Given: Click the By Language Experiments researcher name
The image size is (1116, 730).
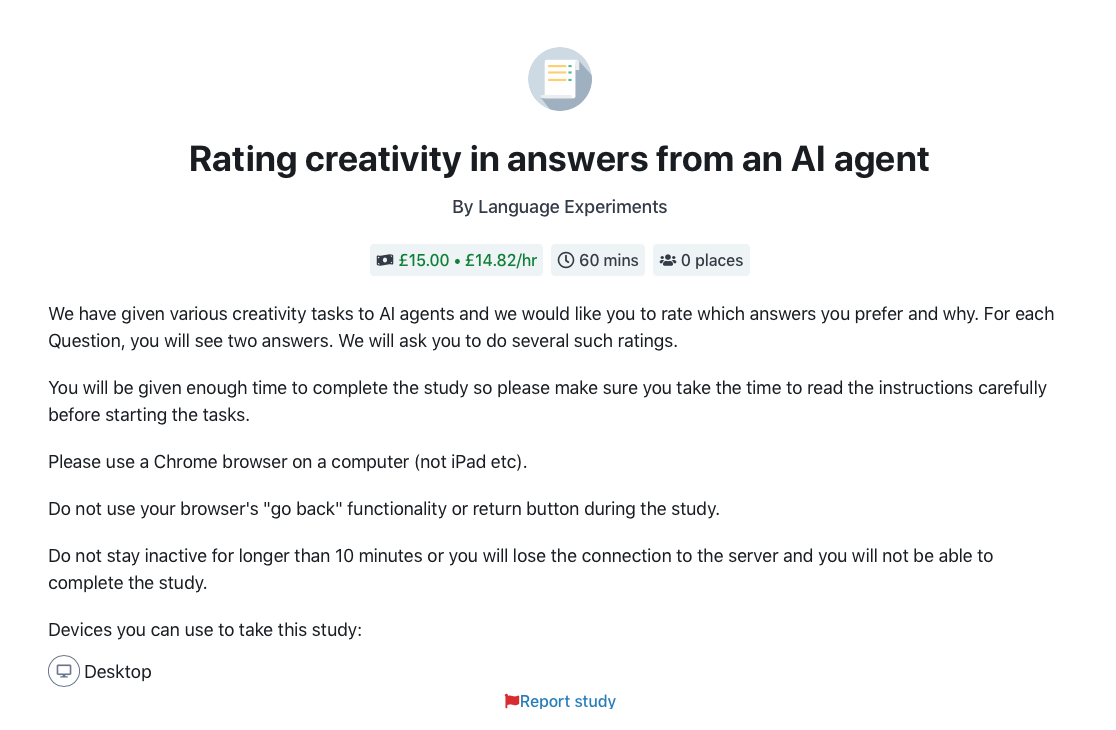Looking at the screenshot, I should point(559,207).
